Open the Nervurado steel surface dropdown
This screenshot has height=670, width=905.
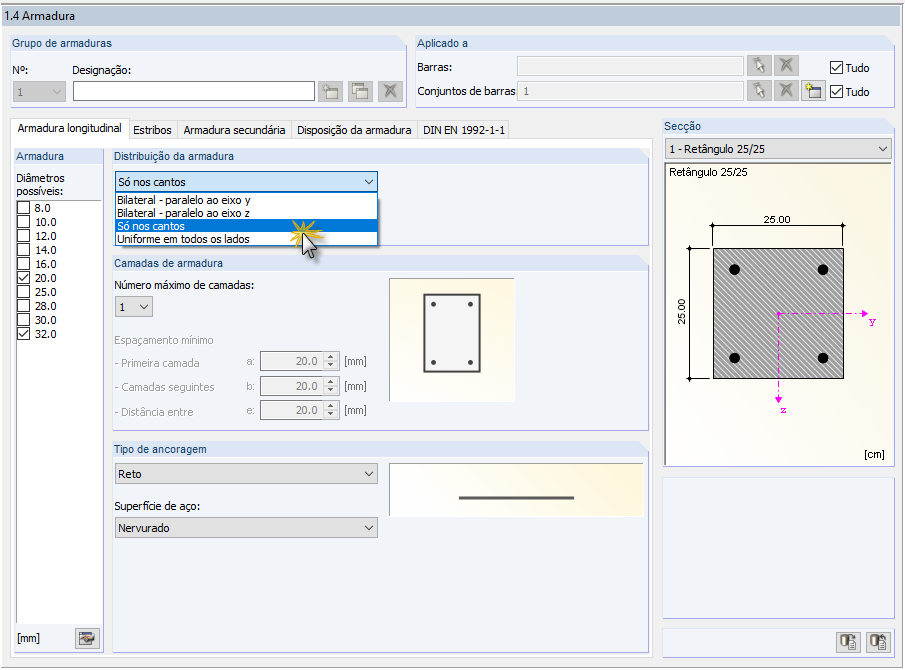[246, 528]
